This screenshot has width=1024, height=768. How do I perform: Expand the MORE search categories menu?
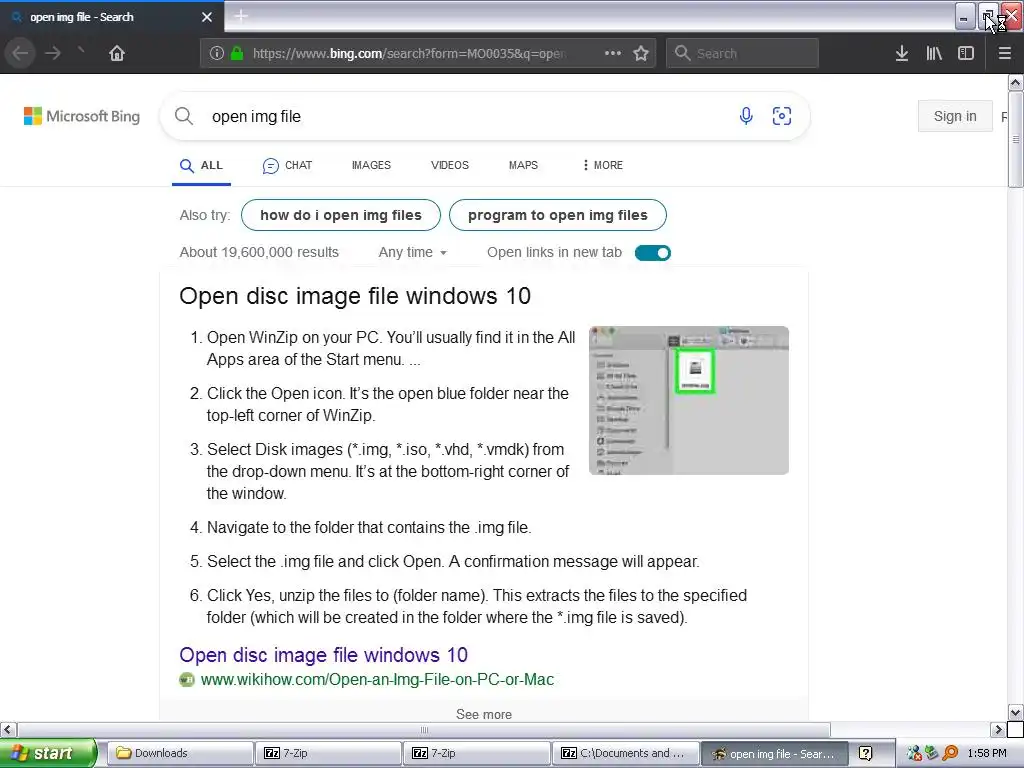[602, 165]
